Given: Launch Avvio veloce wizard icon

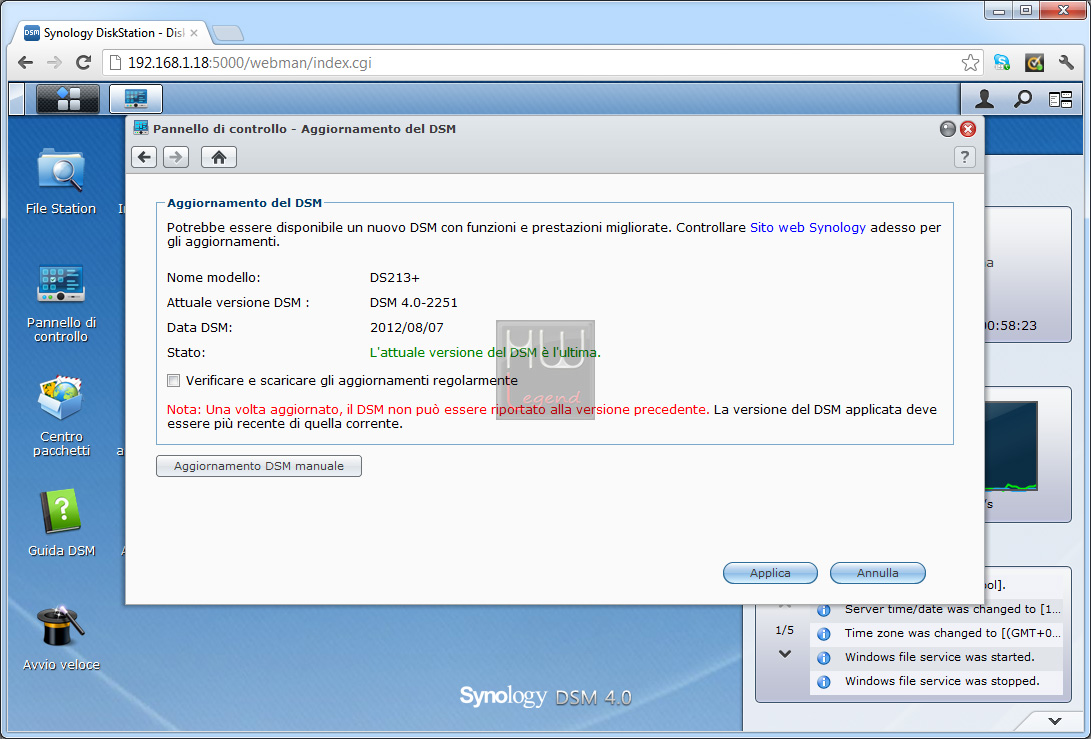Looking at the screenshot, I should 61,638.
